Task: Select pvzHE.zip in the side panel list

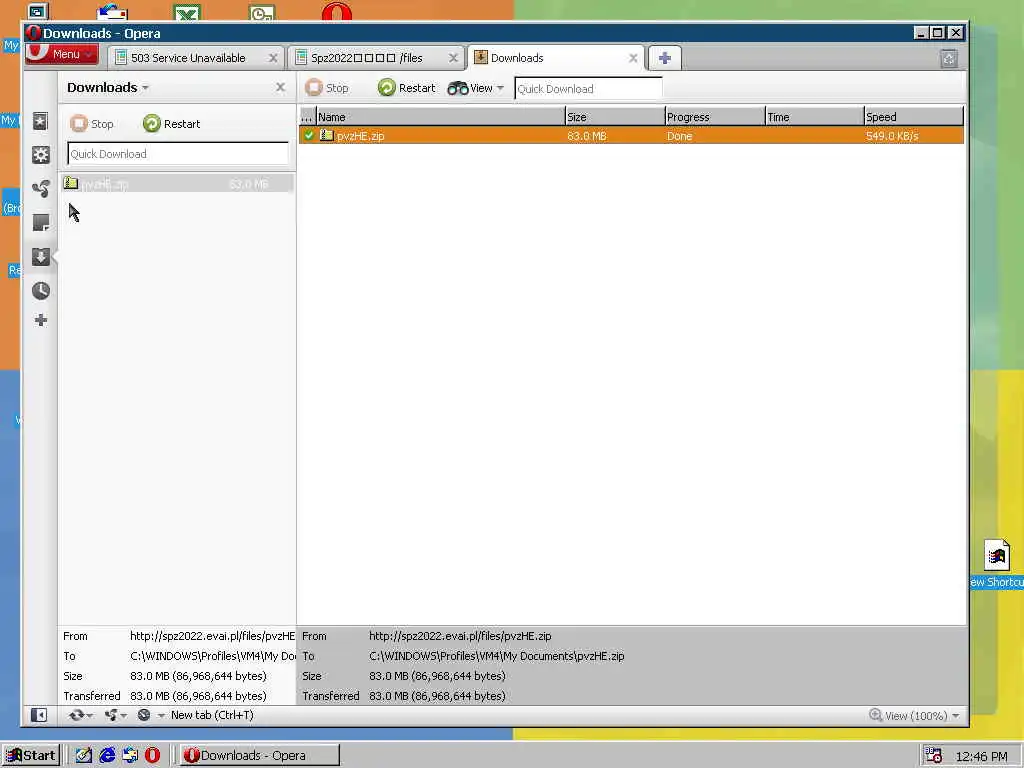Action: point(178,184)
